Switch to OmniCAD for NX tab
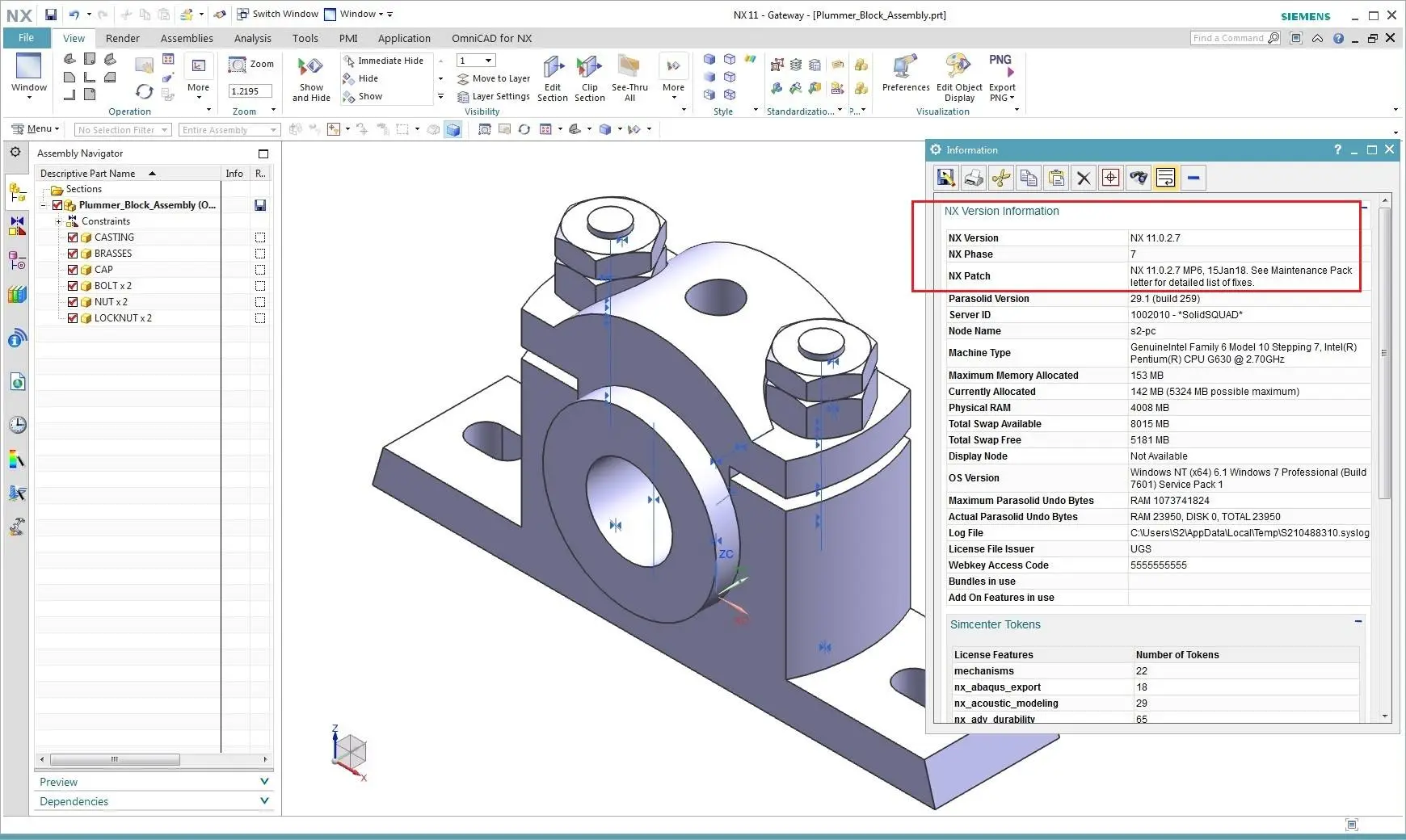The width and height of the screenshot is (1406, 840). 491,38
